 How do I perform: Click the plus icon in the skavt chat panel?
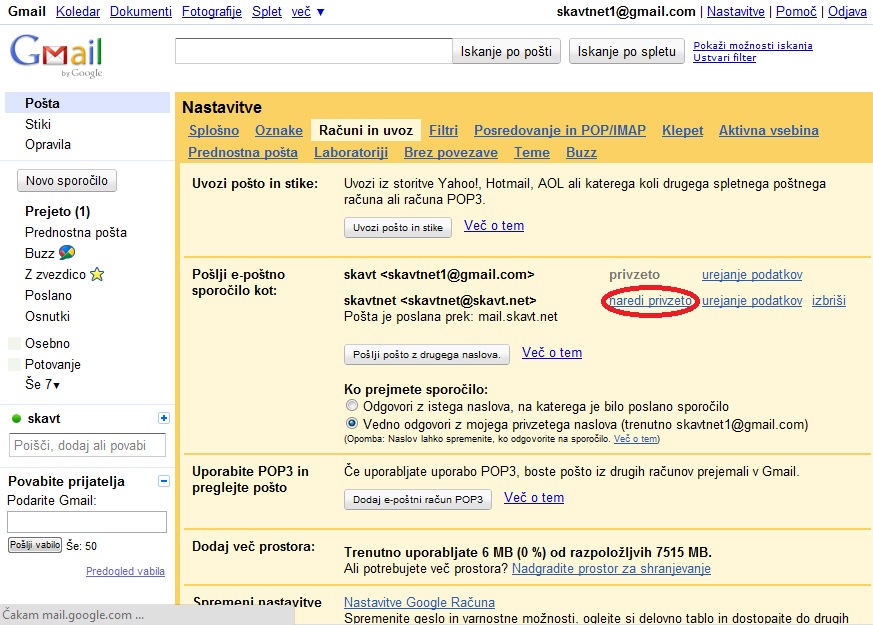(164, 418)
